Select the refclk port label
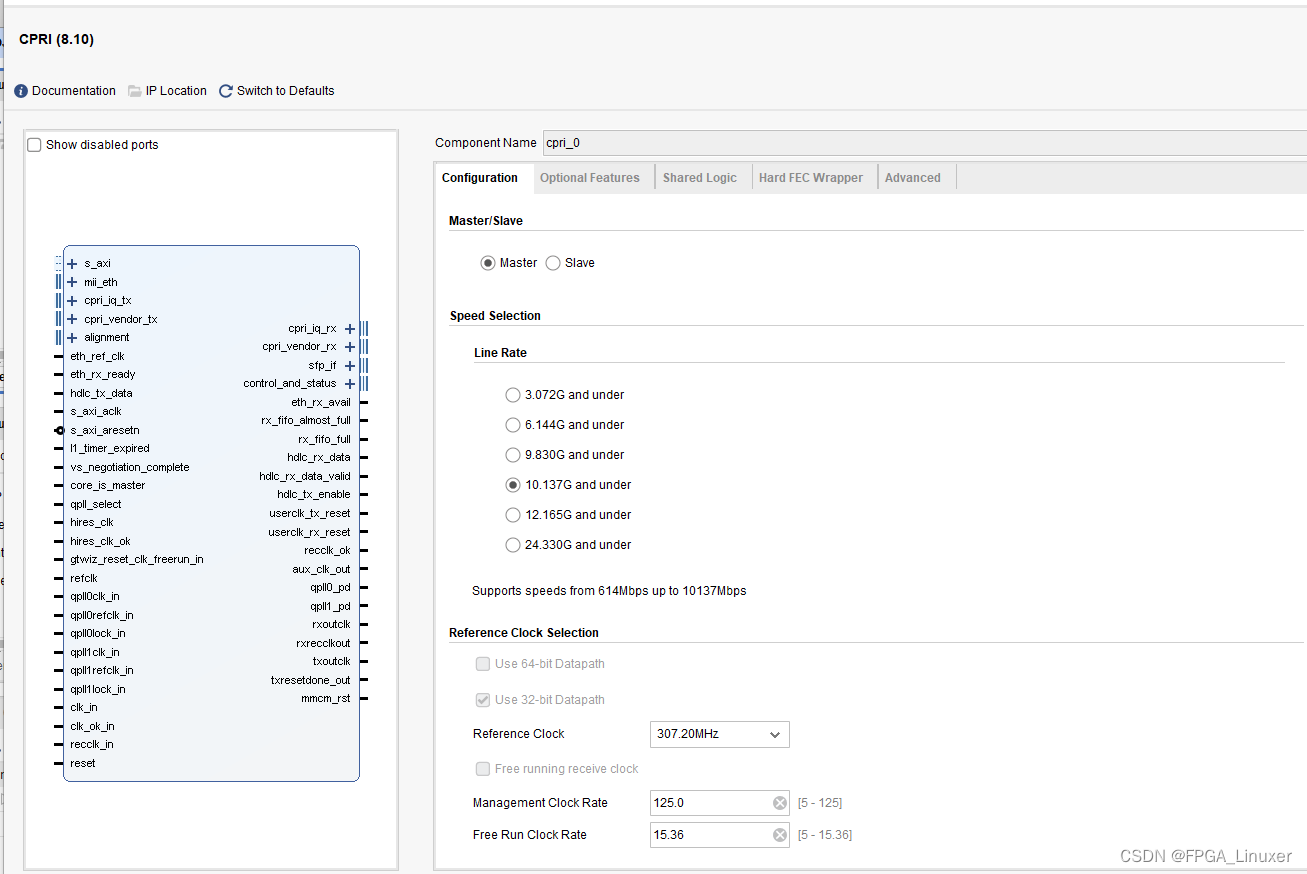This screenshot has width=1307, height=874. point(84,578)
